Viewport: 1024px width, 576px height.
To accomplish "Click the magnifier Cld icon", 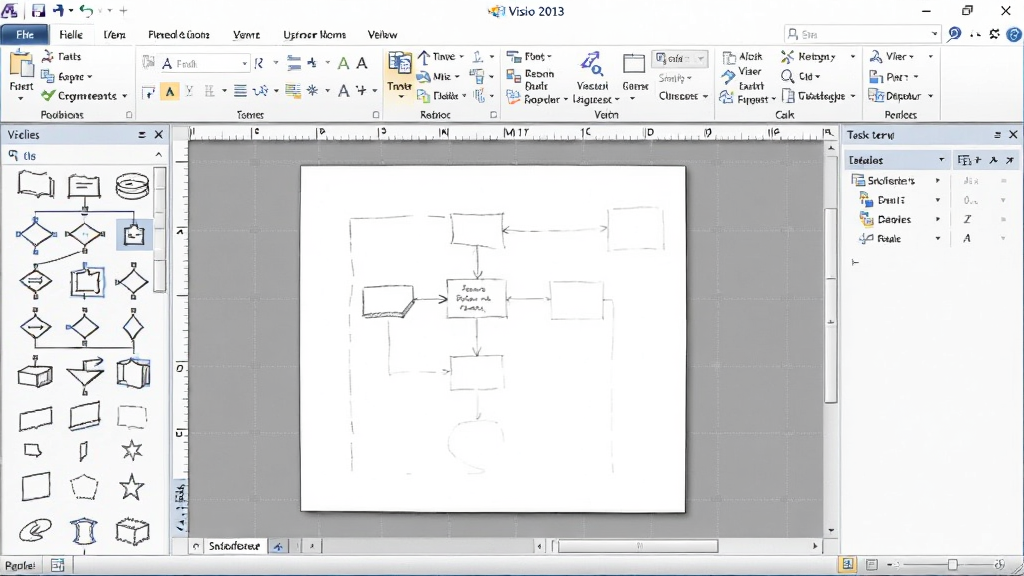I will (788, 76).
